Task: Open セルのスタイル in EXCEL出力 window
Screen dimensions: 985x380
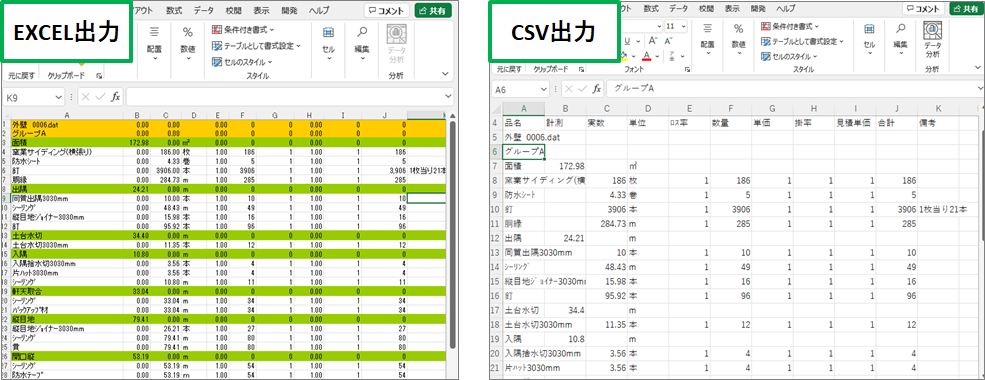Action: [242, 62]
